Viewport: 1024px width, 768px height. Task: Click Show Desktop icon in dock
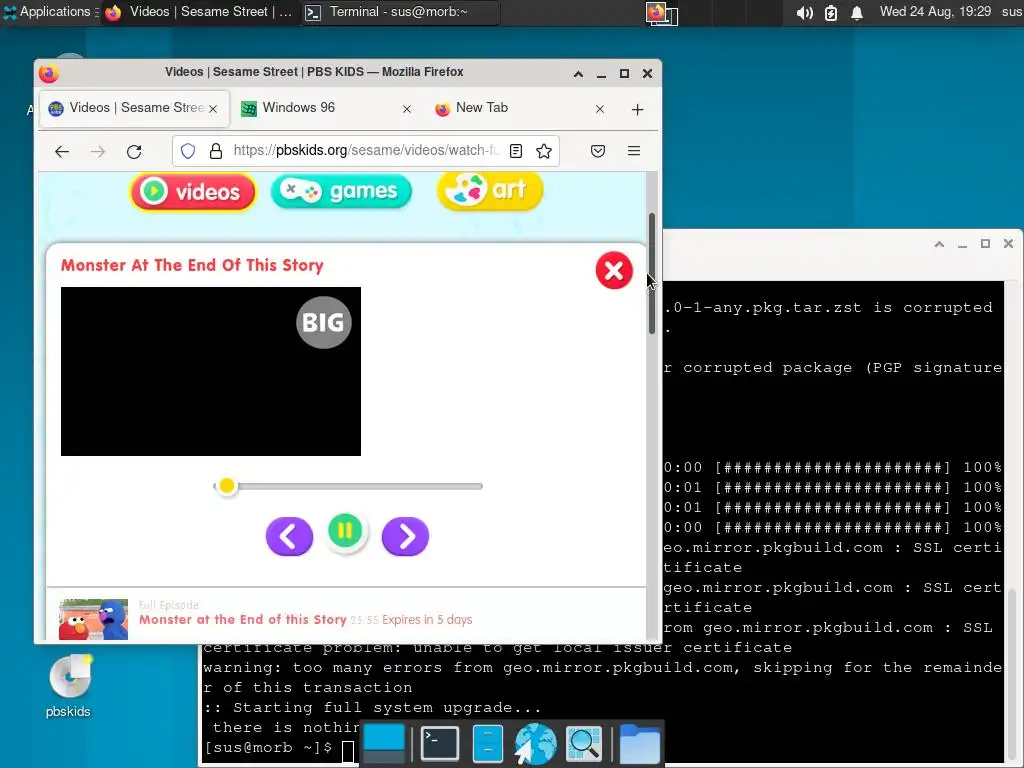point(384,743)
